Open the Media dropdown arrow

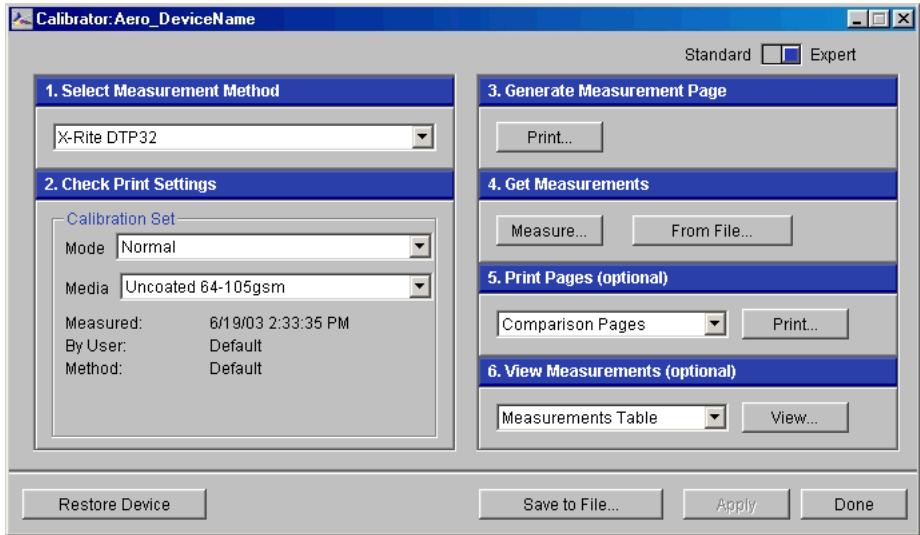click(x=420, y=287)
